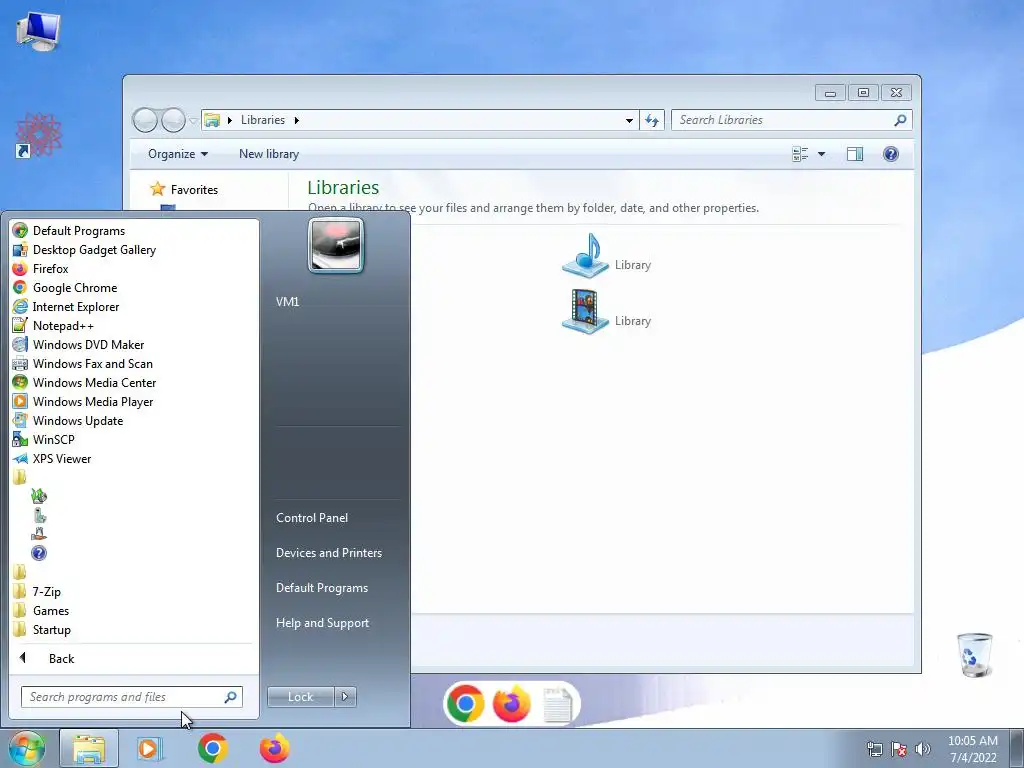
Task: Open Default Programs in right pane
Action: tap(321, 588)
